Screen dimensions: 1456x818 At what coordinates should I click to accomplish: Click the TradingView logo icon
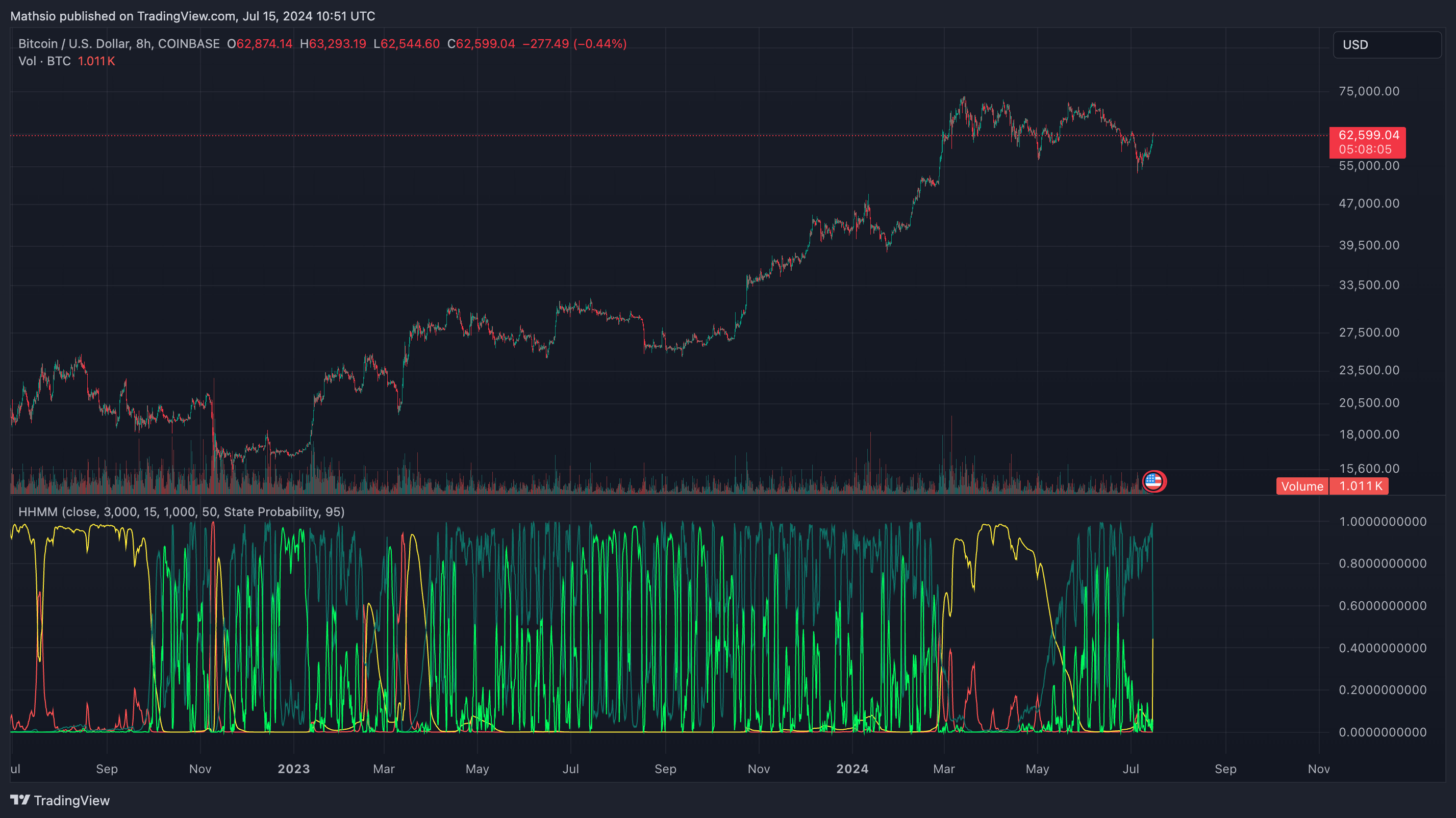tap(20, 800)
